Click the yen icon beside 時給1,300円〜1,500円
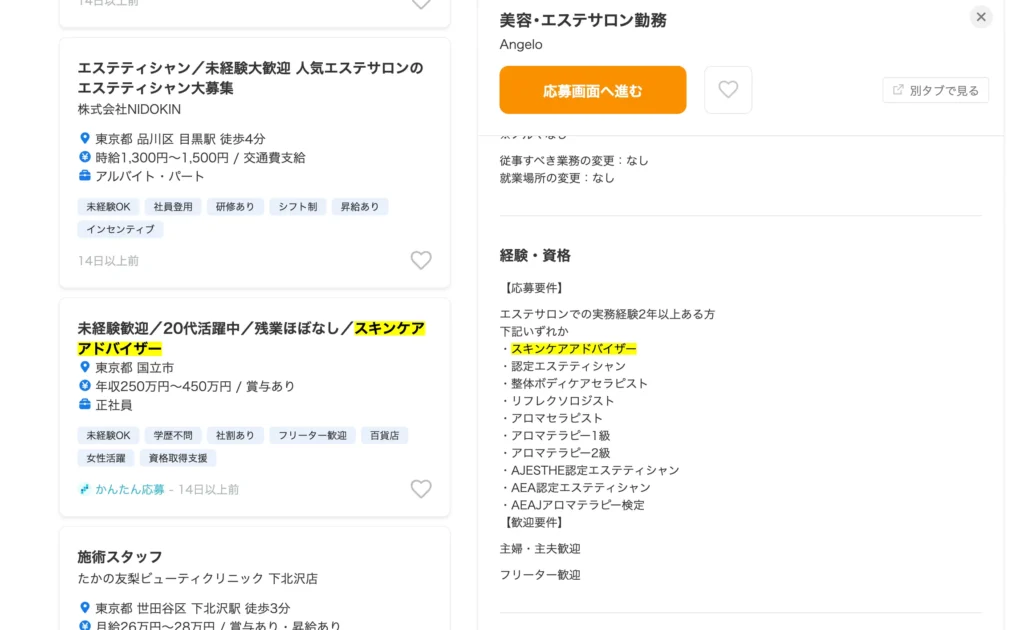Viewport: 1024px width, 630px height. 85,158
